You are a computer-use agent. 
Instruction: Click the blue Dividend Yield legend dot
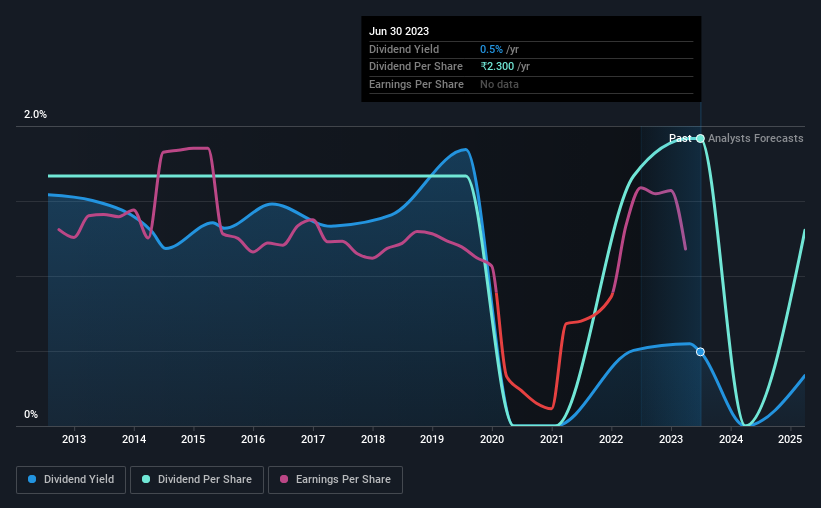point(32,479)
